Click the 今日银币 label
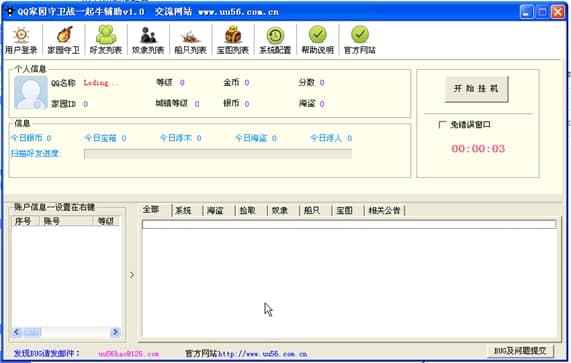Viewport: 571px width, 363px height. click(27, 138)
